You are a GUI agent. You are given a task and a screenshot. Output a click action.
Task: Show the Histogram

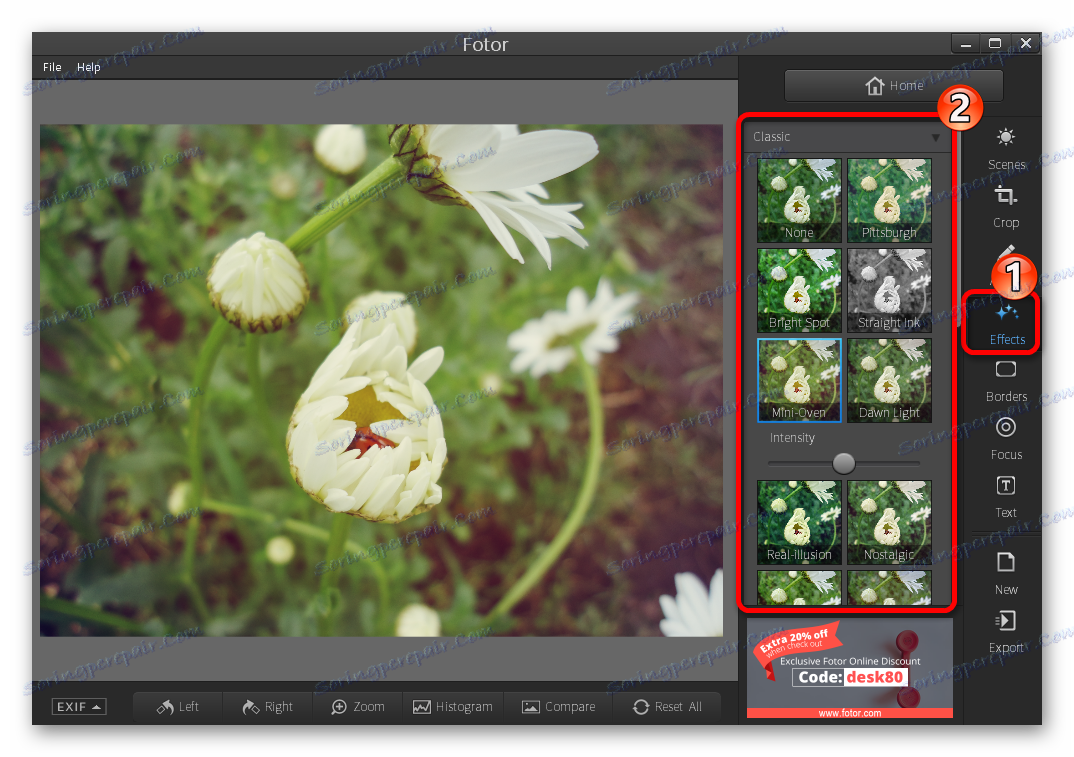click(453, 706)
